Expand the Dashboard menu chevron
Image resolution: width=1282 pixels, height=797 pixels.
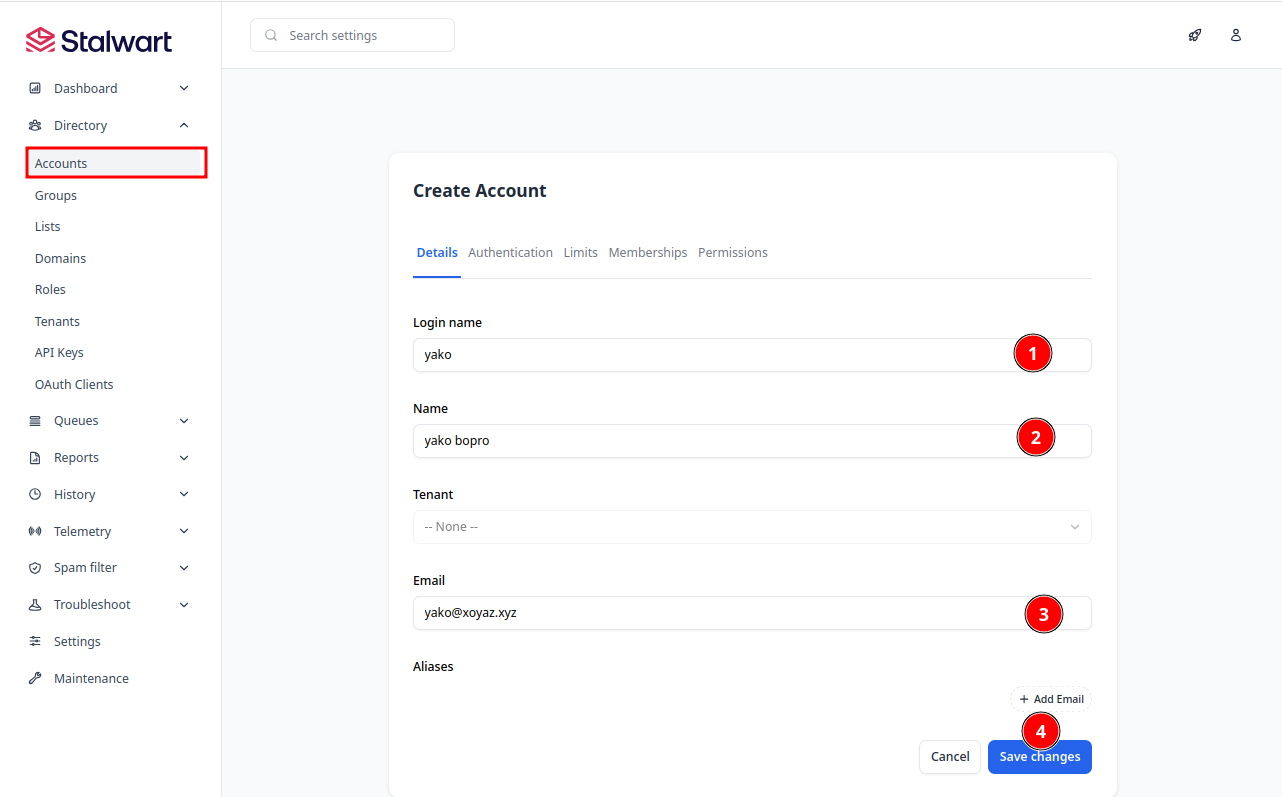[x=184, y=88]
